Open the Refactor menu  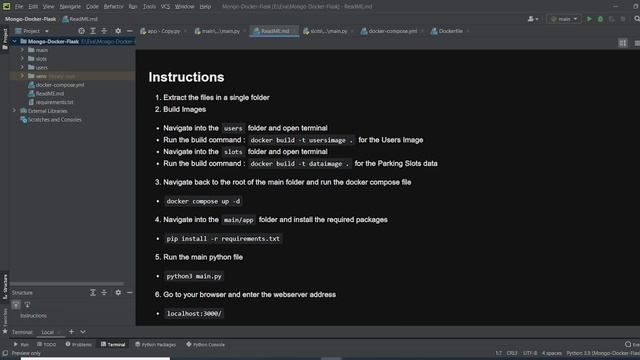pyautogui.click(x=113, y=7)
